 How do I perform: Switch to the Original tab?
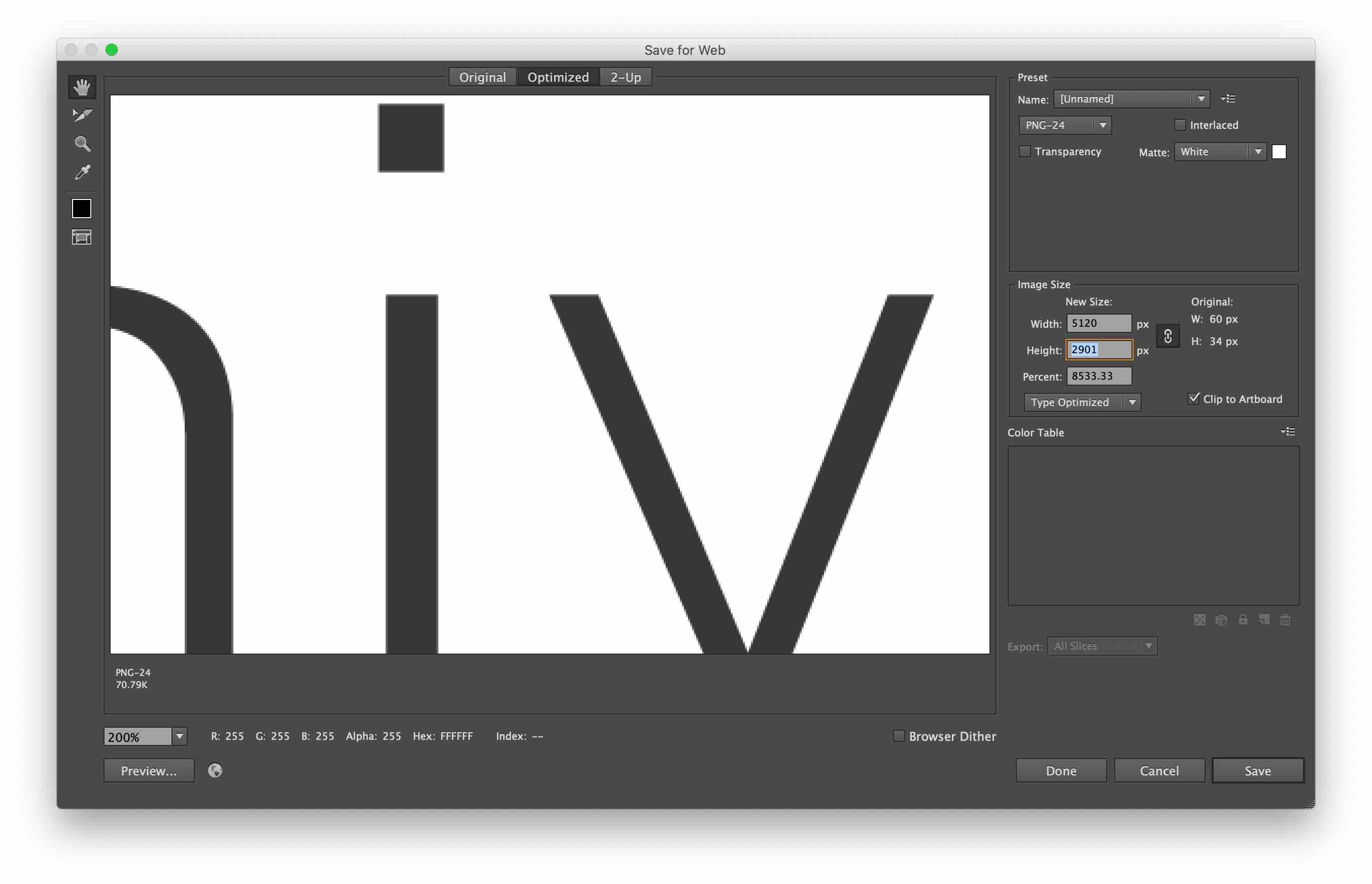[x=482, y=77]
